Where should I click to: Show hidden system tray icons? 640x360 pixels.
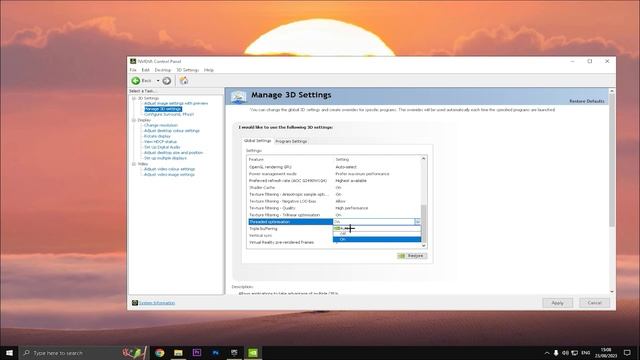click(x=547, y=353)
